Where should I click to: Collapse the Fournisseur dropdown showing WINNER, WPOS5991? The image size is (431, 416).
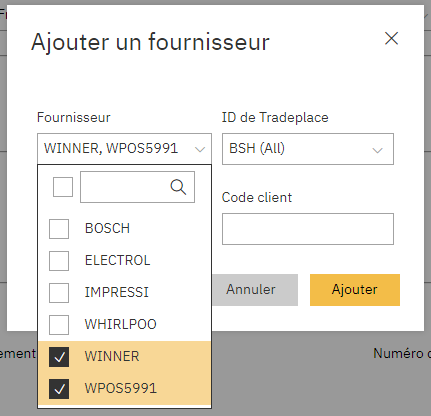pos(124,149)
